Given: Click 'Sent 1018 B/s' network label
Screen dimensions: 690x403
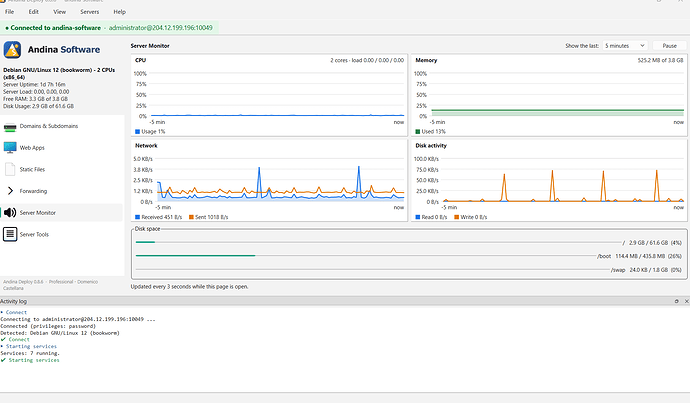Looking at the screenshot, I should (x=212, y=217).
